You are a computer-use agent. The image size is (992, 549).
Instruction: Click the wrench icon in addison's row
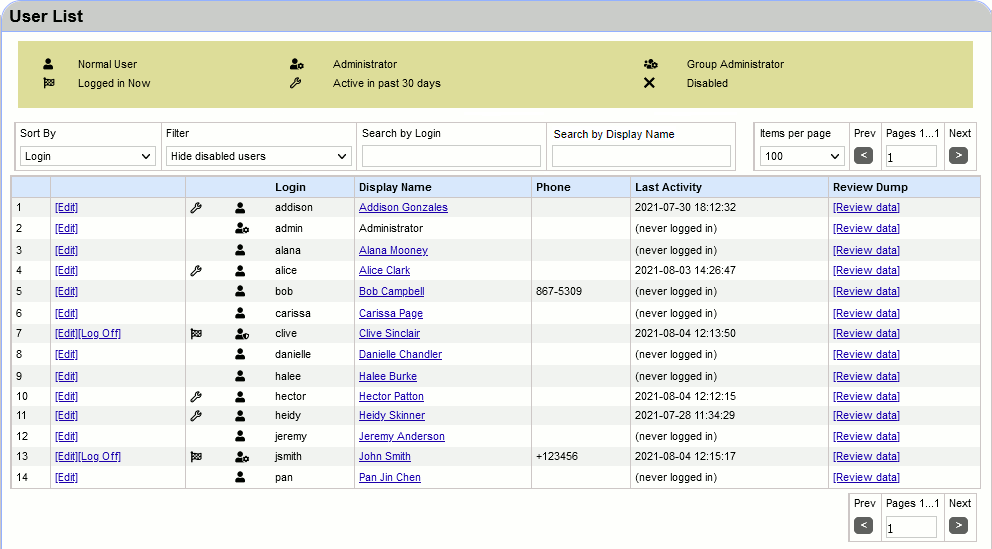196,208
